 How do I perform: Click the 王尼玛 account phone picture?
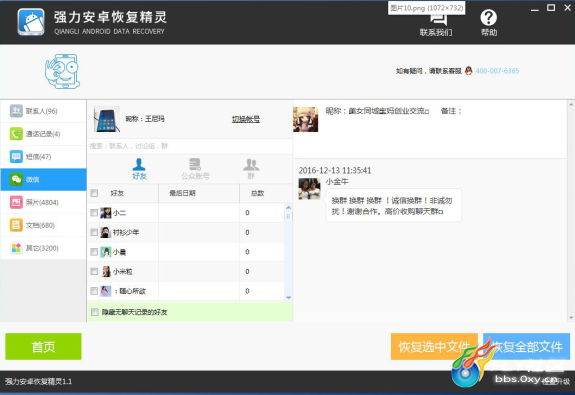pyautogui.click(x=107, y=119)
